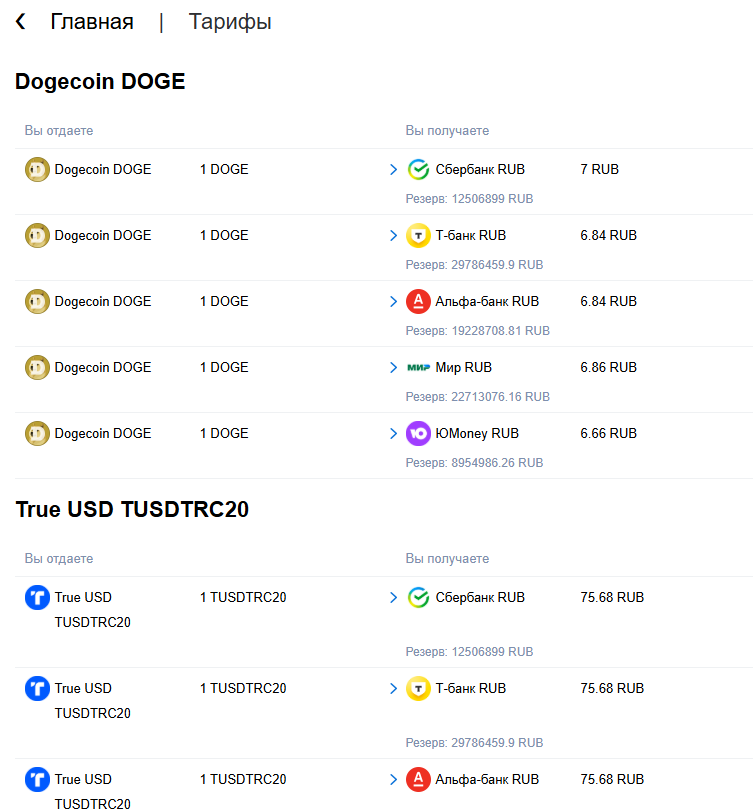Click the Dogecoin coin icon in the Мир row

(x=37, y=367)
